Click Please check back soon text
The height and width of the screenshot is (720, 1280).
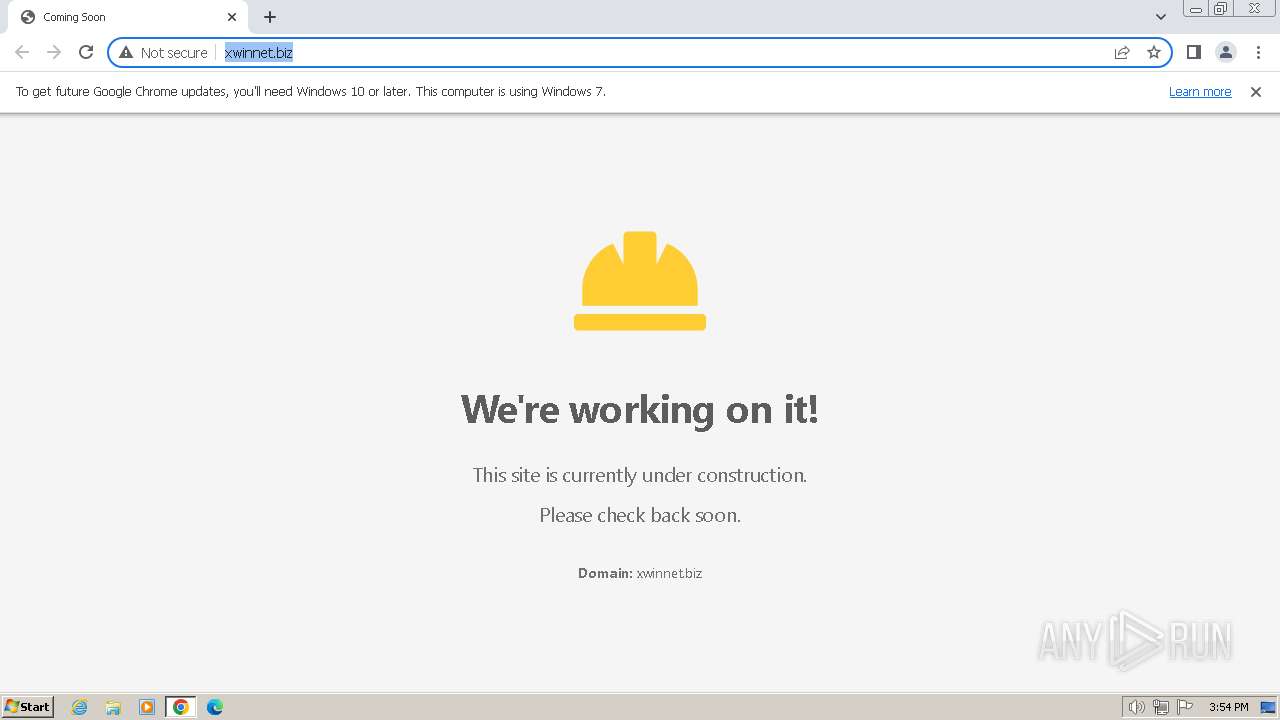(640, 515)
